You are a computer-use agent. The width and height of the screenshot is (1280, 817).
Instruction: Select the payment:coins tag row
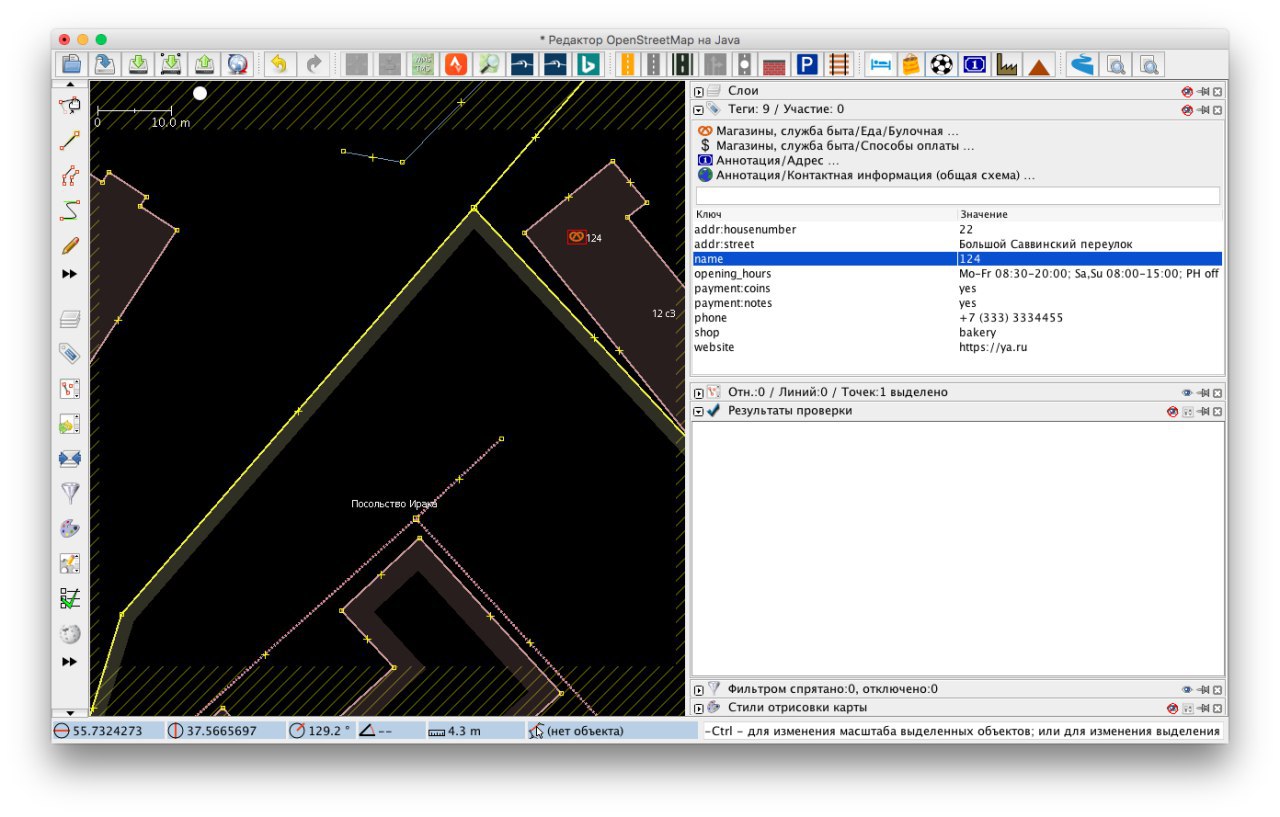coord(958,288)
